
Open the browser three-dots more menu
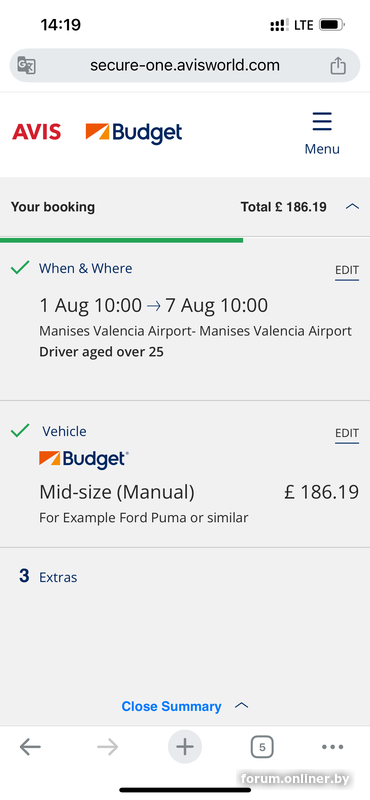click(333, 747)
